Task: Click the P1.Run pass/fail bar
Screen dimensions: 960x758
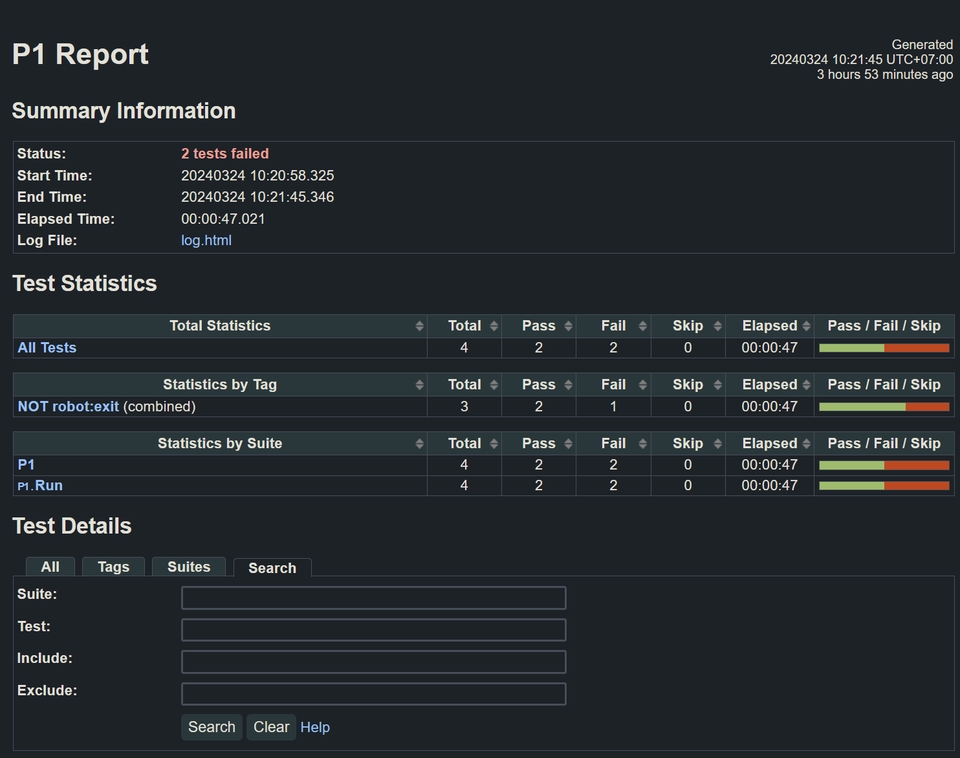Action: [x=884, y=486]
